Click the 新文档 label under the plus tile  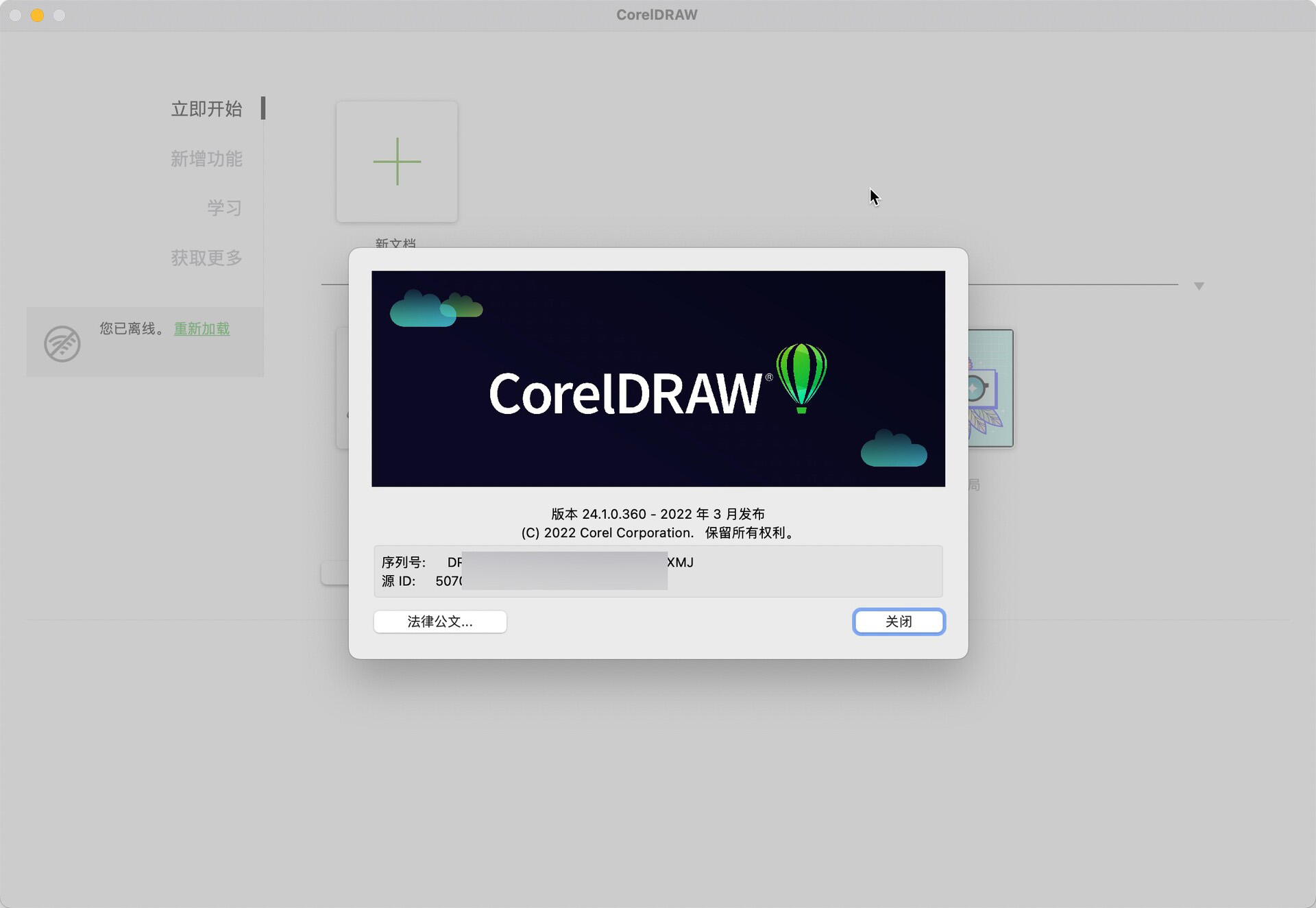(x=396, y=244)
